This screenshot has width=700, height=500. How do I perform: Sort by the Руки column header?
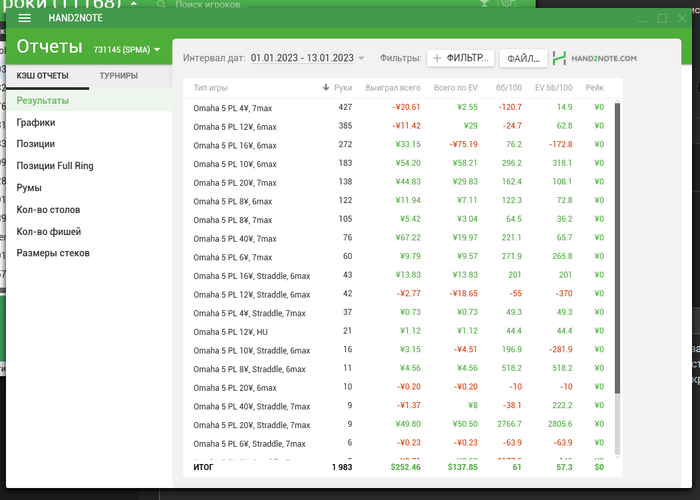343,88
